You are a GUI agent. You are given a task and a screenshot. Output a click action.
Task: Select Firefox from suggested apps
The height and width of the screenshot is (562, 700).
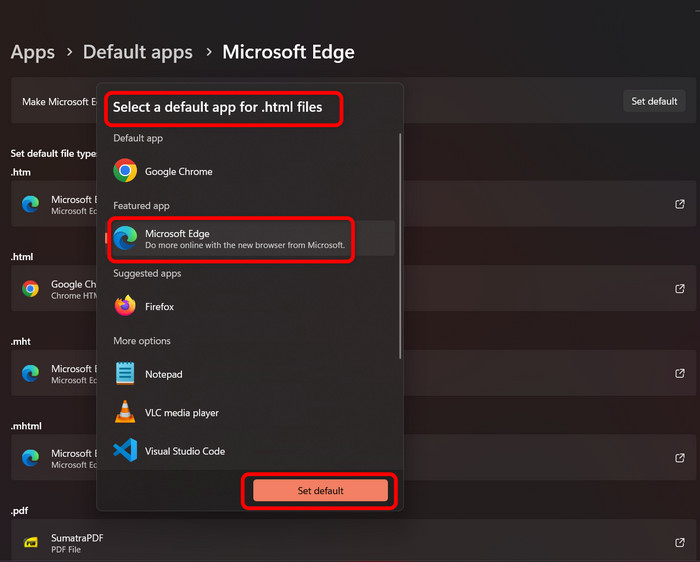250,306
